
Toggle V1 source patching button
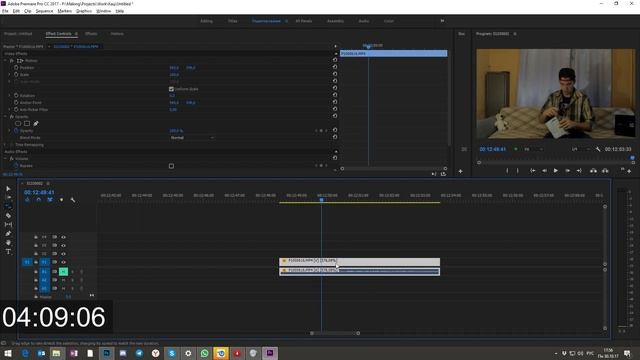[27, 262]
